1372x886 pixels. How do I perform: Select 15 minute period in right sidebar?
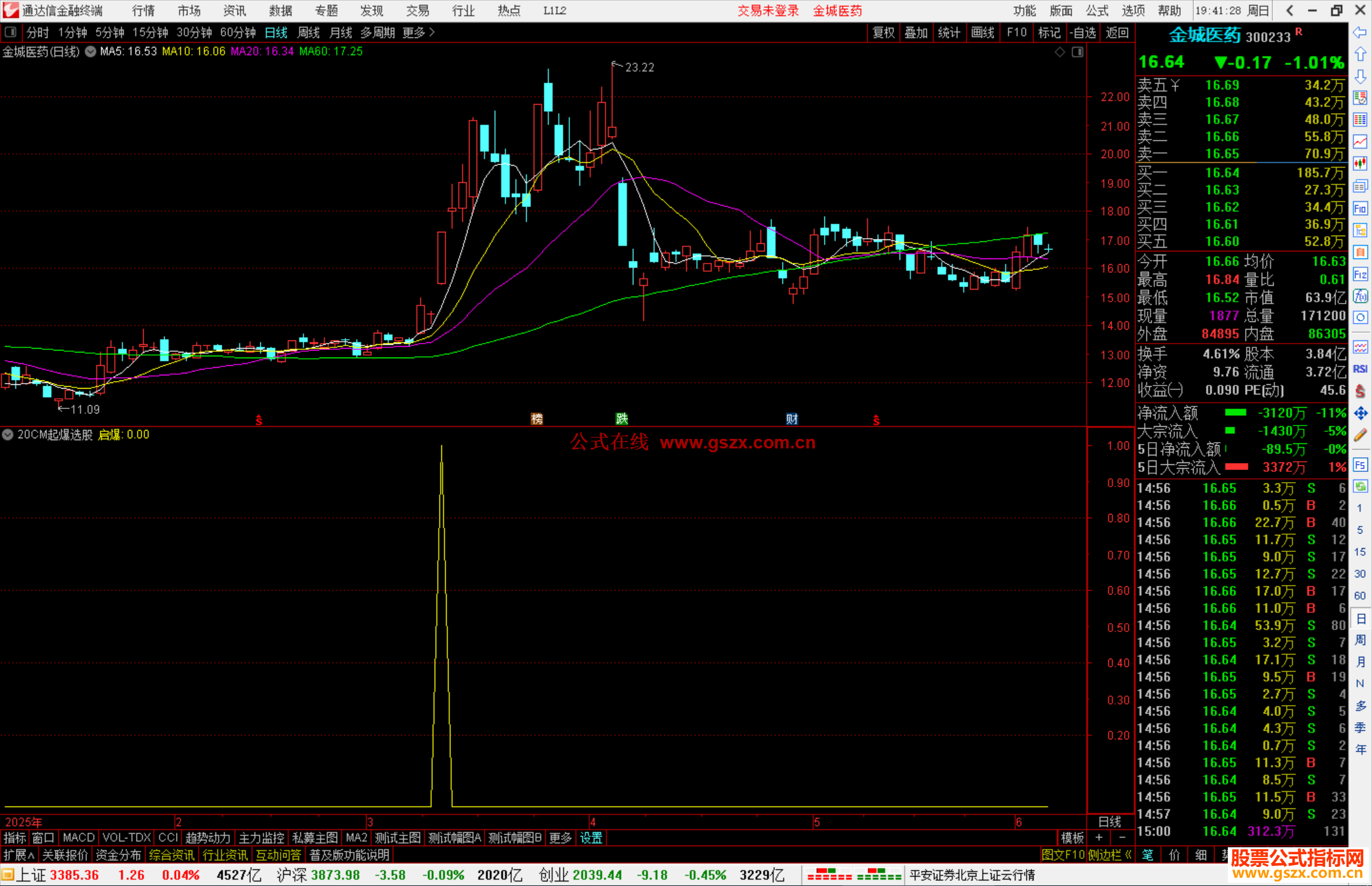coord(1360,551)
